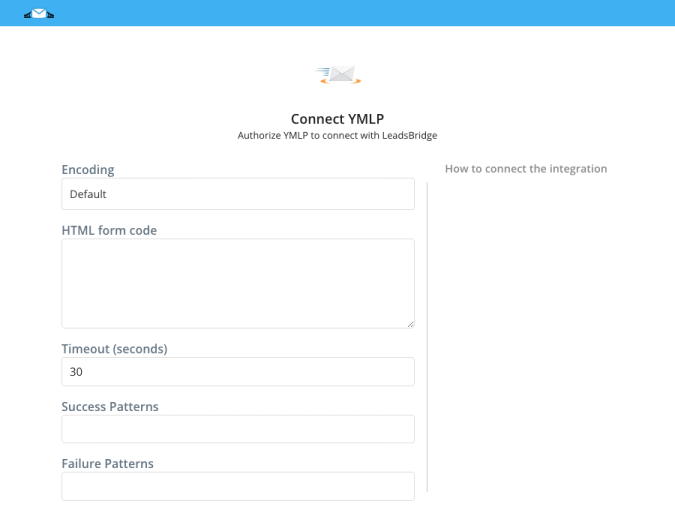This screenshot has width=675, height=525.
Task: Click the Timeout (seconds) label
Action: pyautogui.click(x=115, y=349)
